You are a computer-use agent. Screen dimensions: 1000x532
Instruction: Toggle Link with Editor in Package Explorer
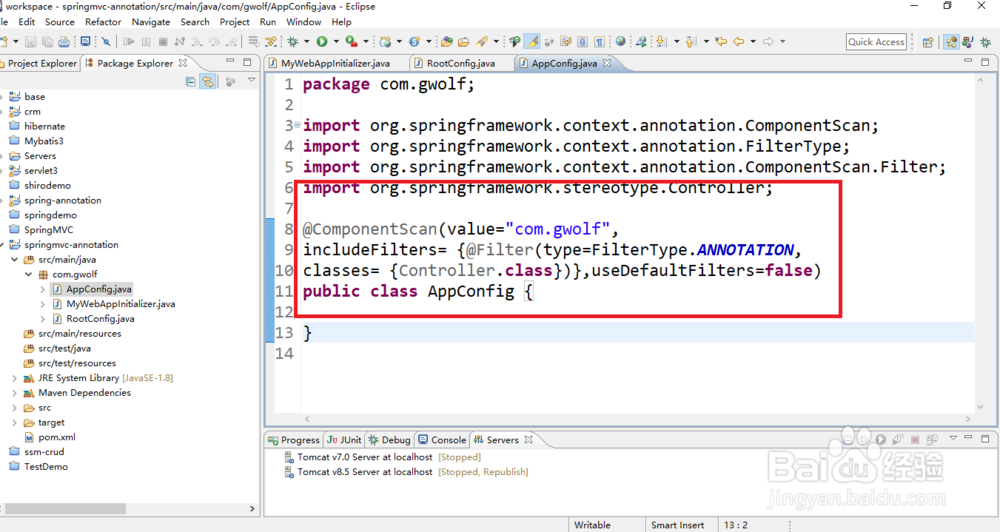coord(208,81)
